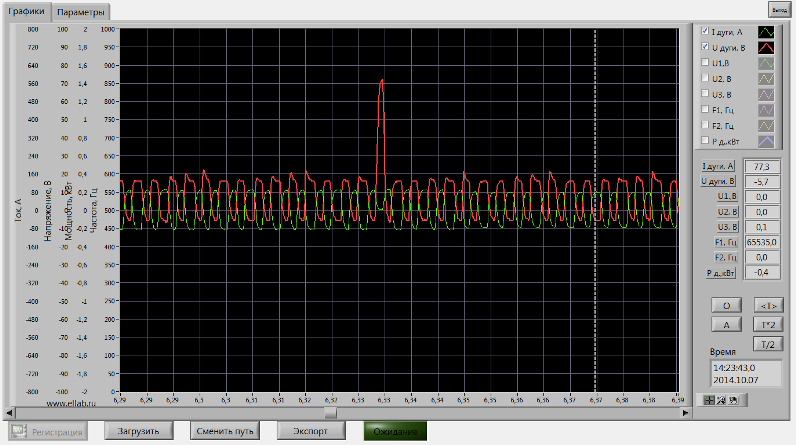Enable the U3, В plot checkbox
Viewport: 796px width, 445px height.
tap(705, 94)
